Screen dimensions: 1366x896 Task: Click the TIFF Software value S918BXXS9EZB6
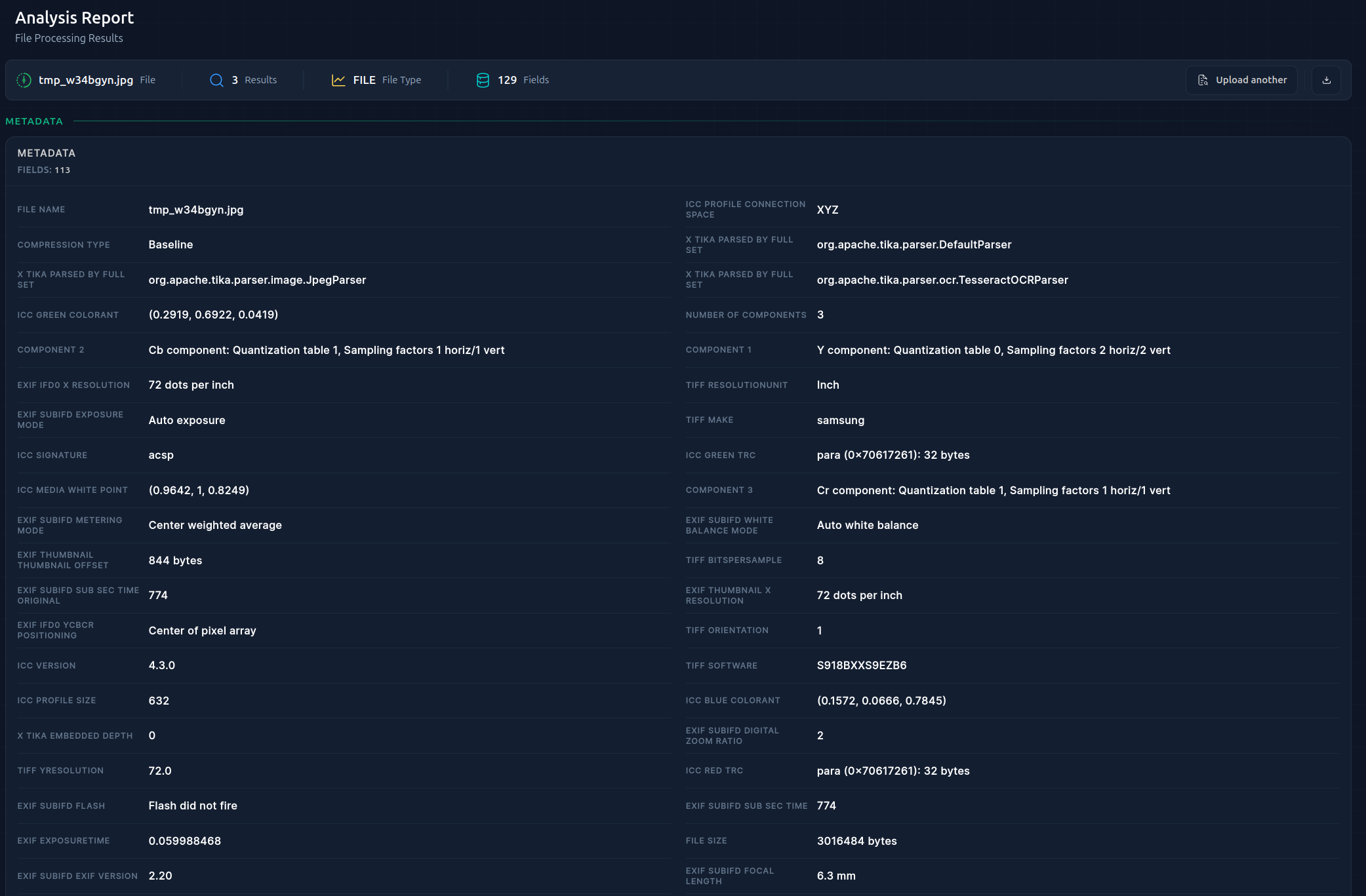(x=862, y=665)
